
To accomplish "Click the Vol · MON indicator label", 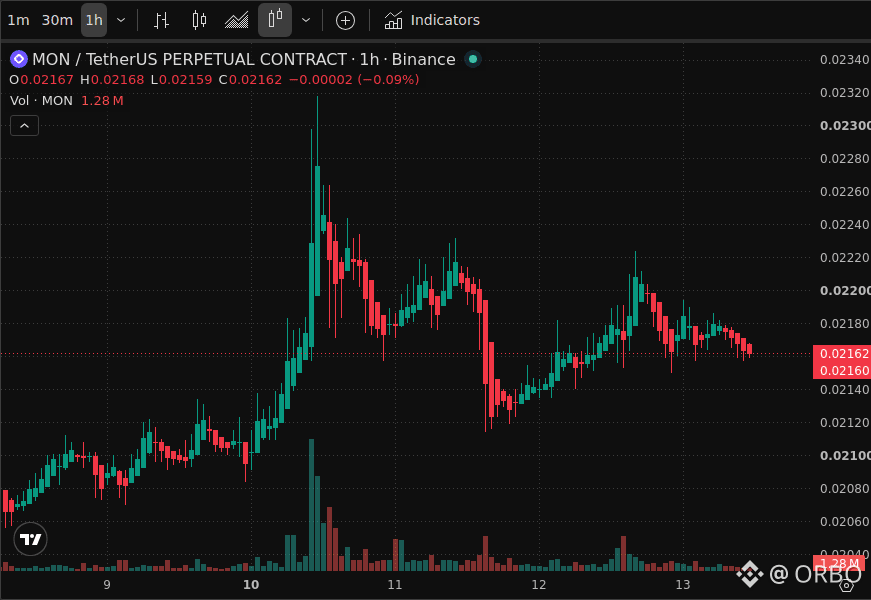I will pos(41,101).
